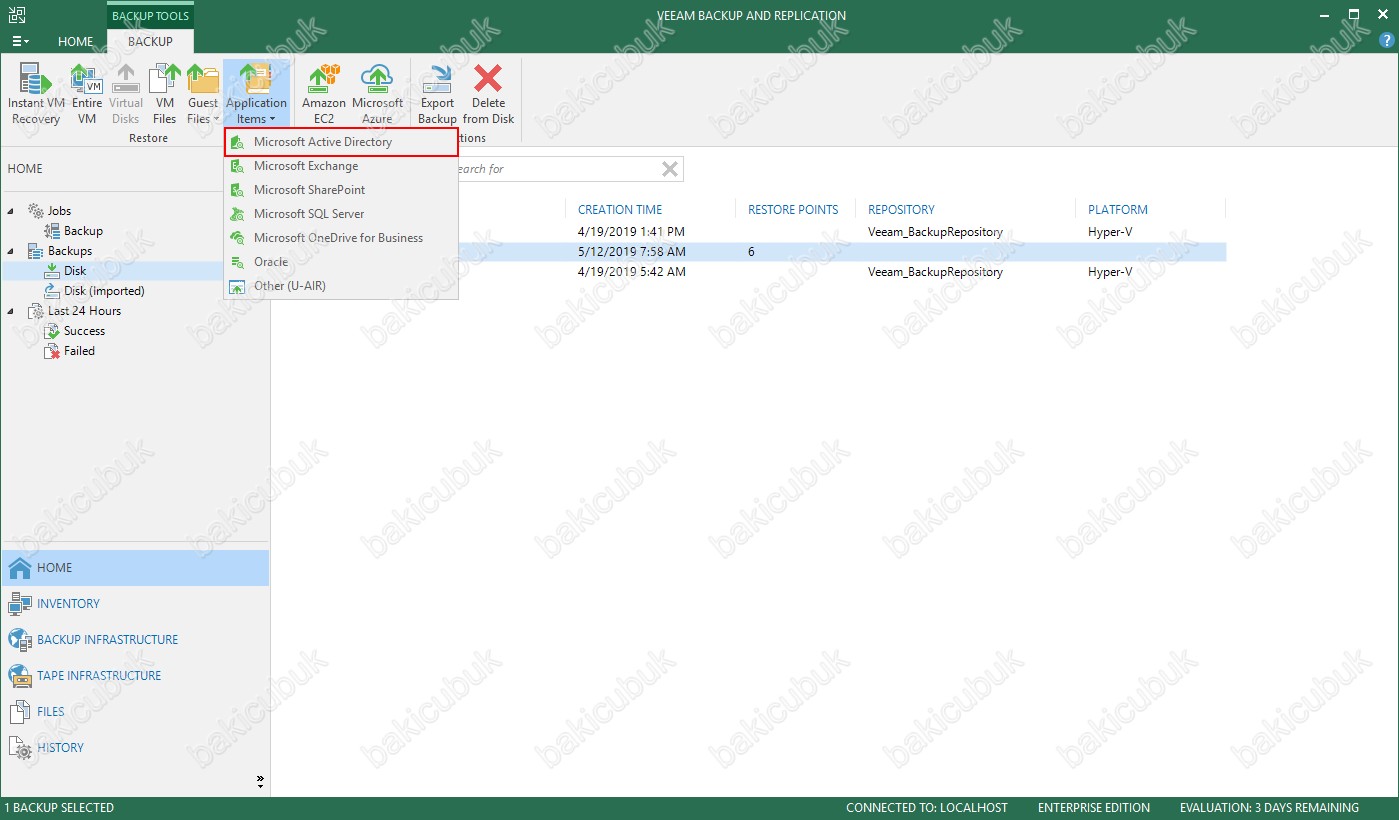Choose Microsoft Active Directory from the menu
Image resolution: width=1399 pixels, height=820 pixels.
(x=341, y=142)
